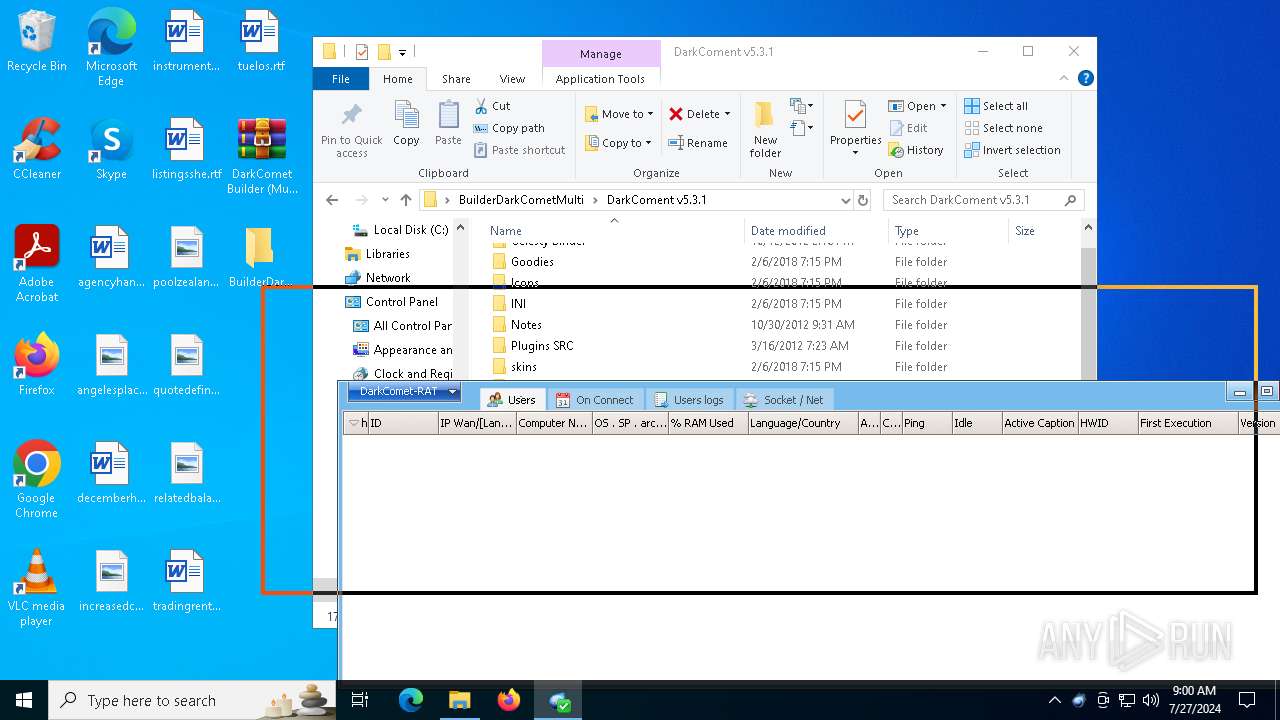Select Network in navigation pane
Image resolution: width=1280 pixels, height=720 pixels.
pyautogui.click(x=377, y=278)
